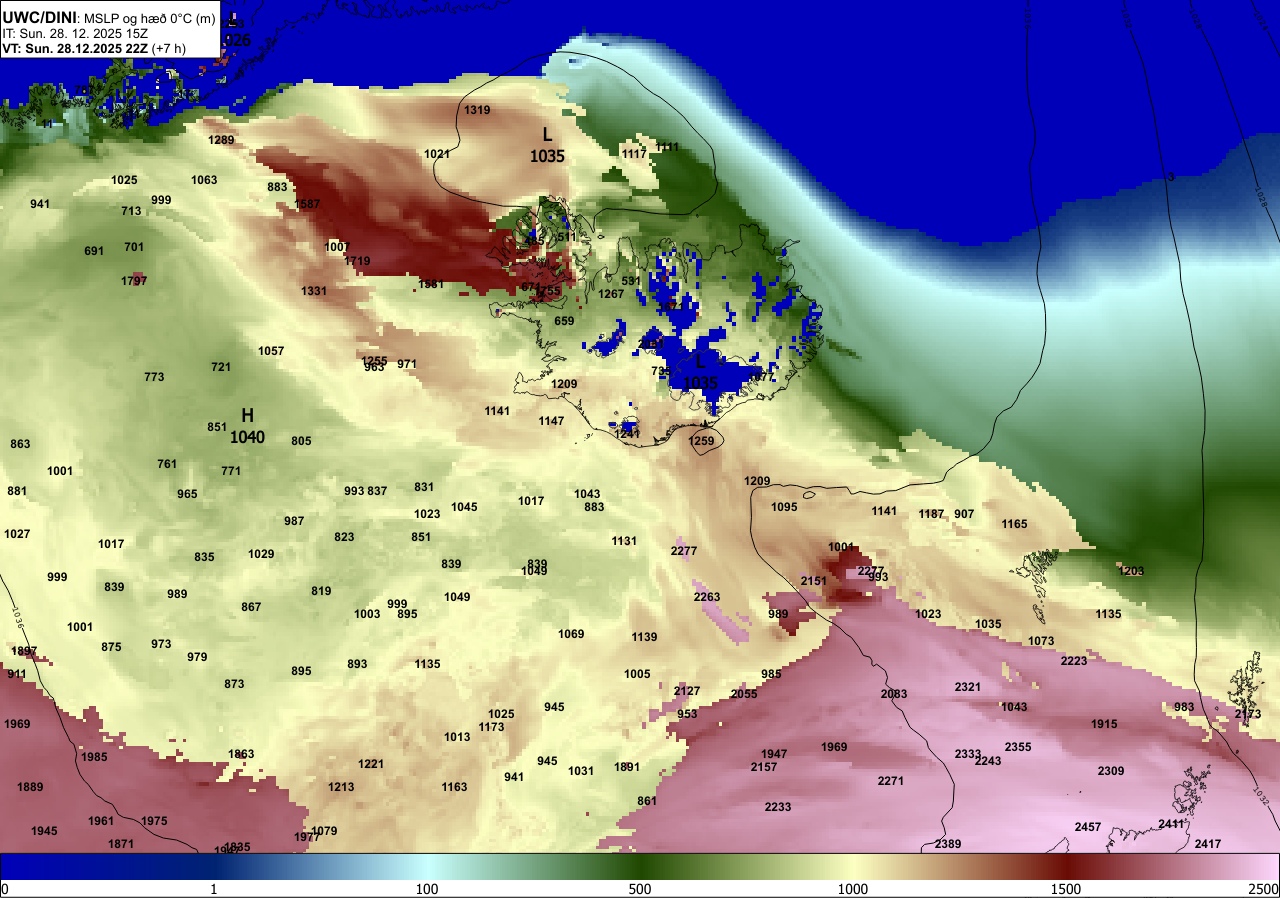Click the height value 1985
1280x898 pixels.
(x=94, y=757)
